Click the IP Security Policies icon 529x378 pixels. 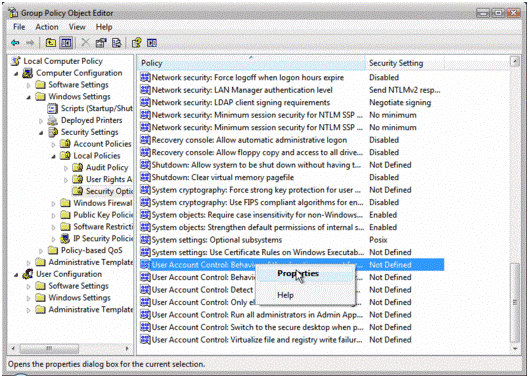65,238
